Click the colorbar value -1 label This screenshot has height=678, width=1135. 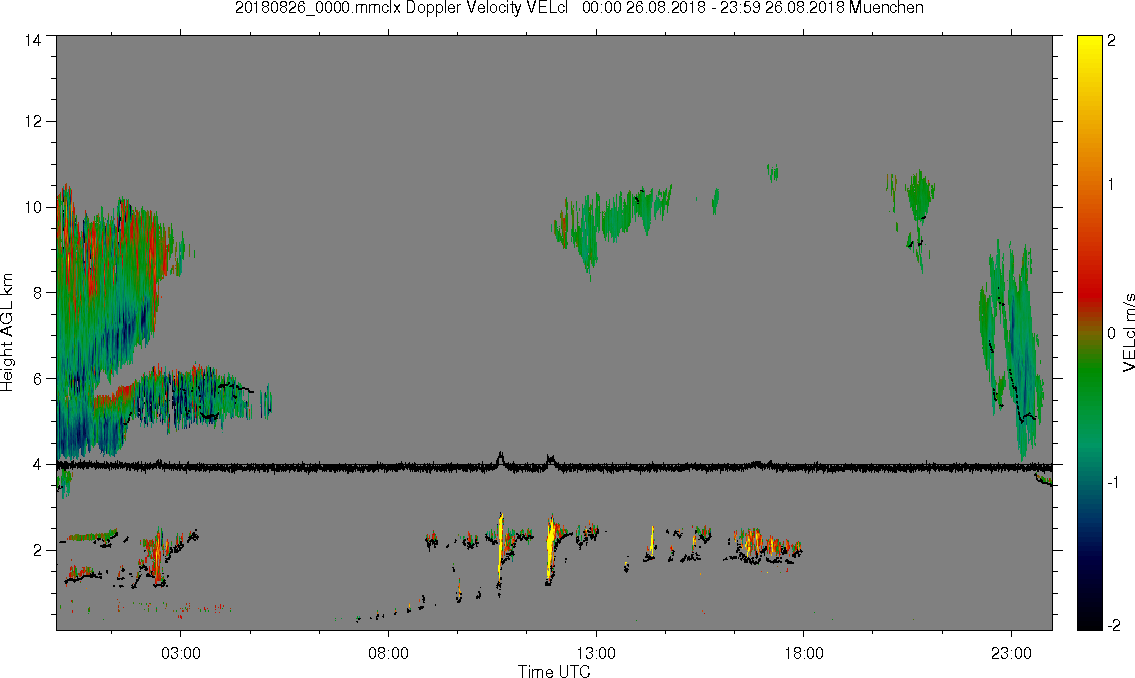(1113, 482)
